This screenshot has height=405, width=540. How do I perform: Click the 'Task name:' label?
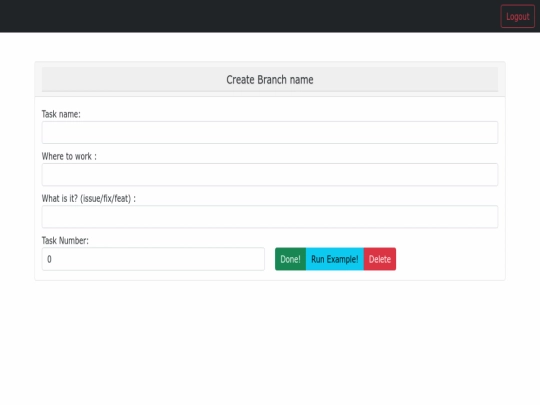pos(61,114)
